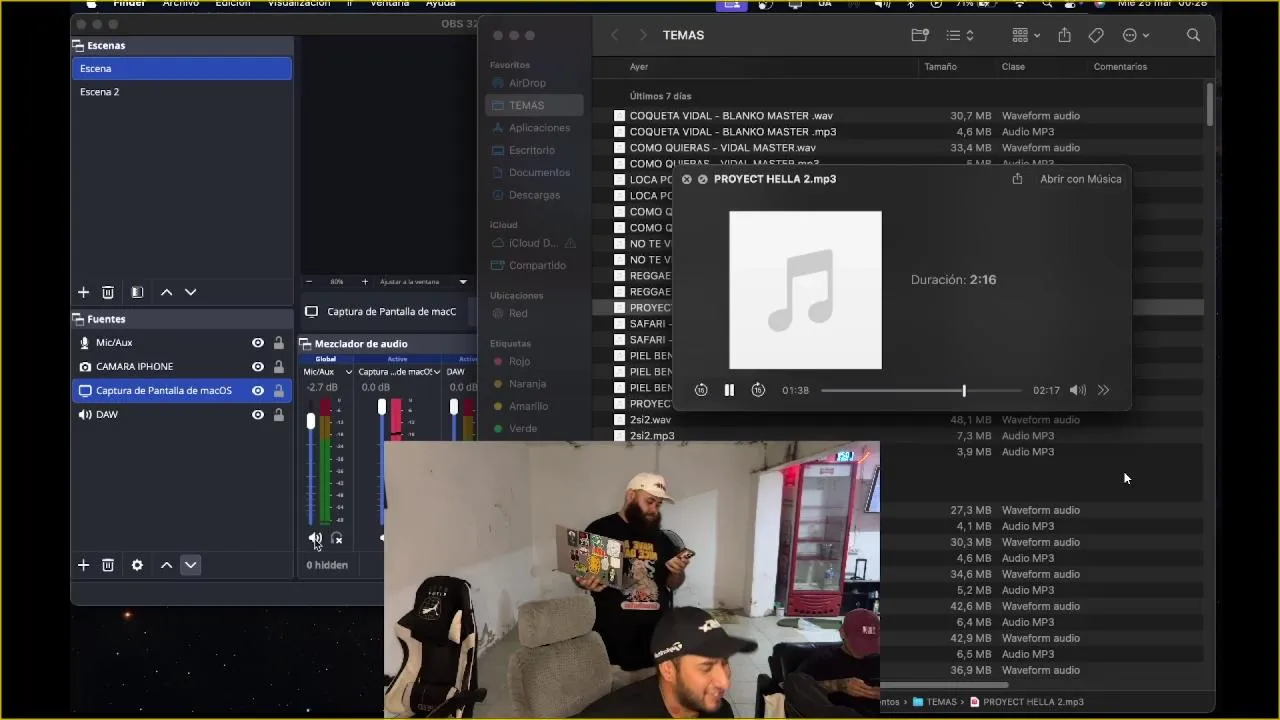Go forward in Finder navigation
The width and height of the screenshot is (1280, 720).
[x=642, y=35]
